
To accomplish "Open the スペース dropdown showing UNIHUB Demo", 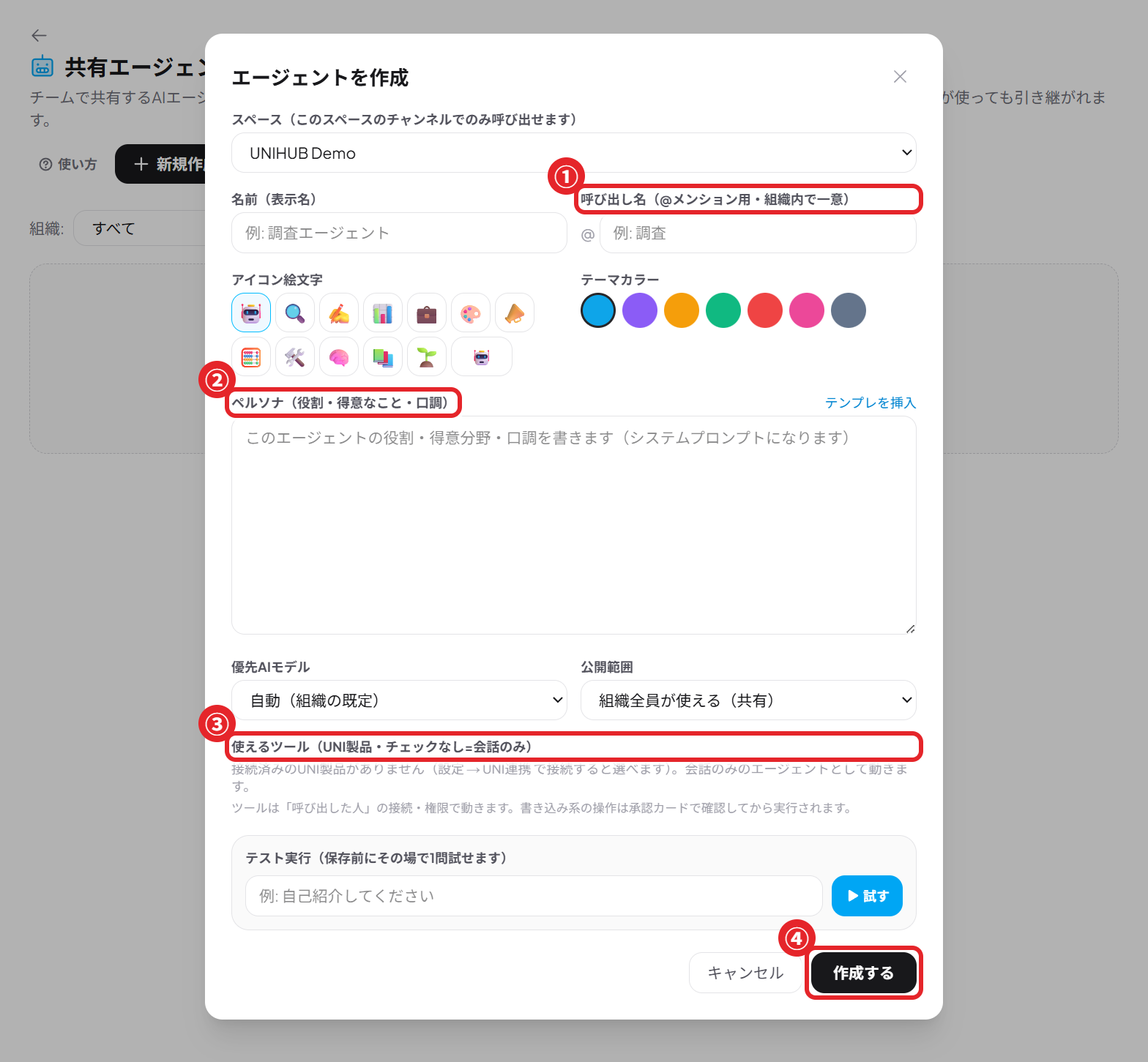I will (573, 153).
